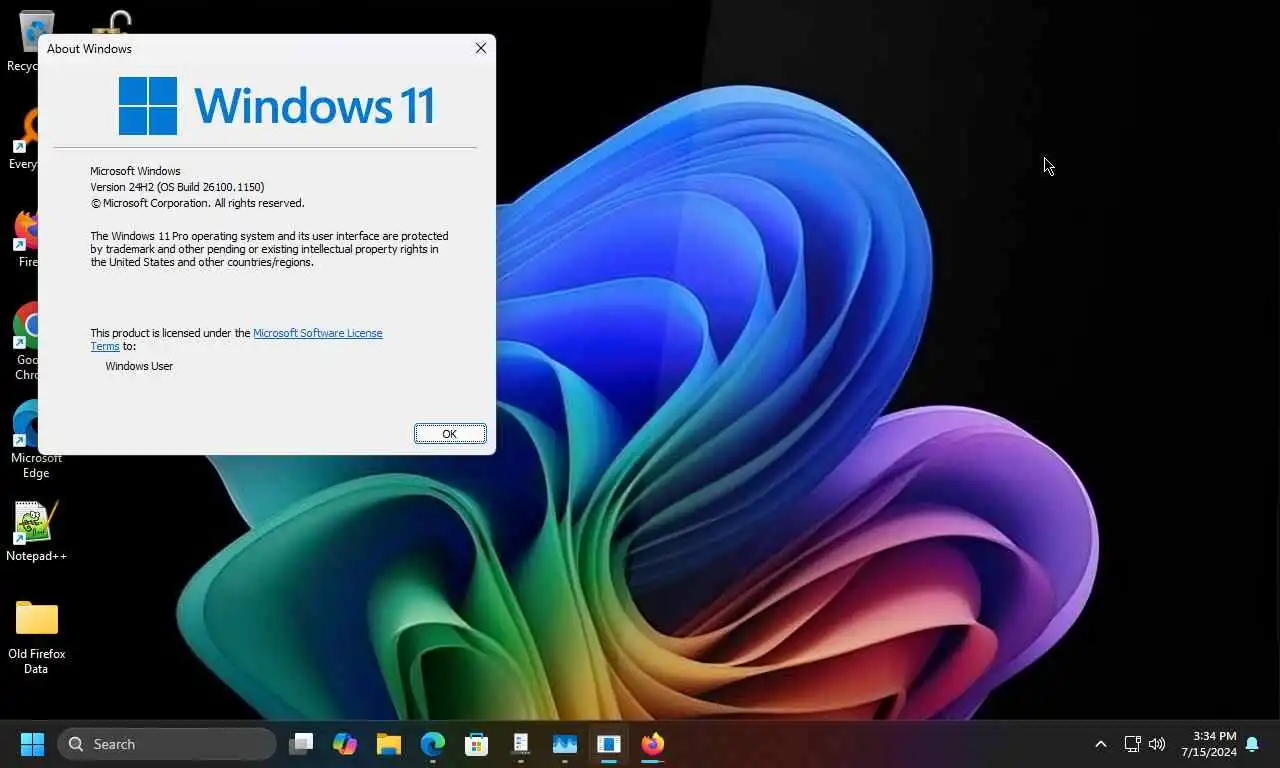This screenshot has height=768, width=1280.
Task: Open the notification bell
Action: click(x=1252, y=744)
